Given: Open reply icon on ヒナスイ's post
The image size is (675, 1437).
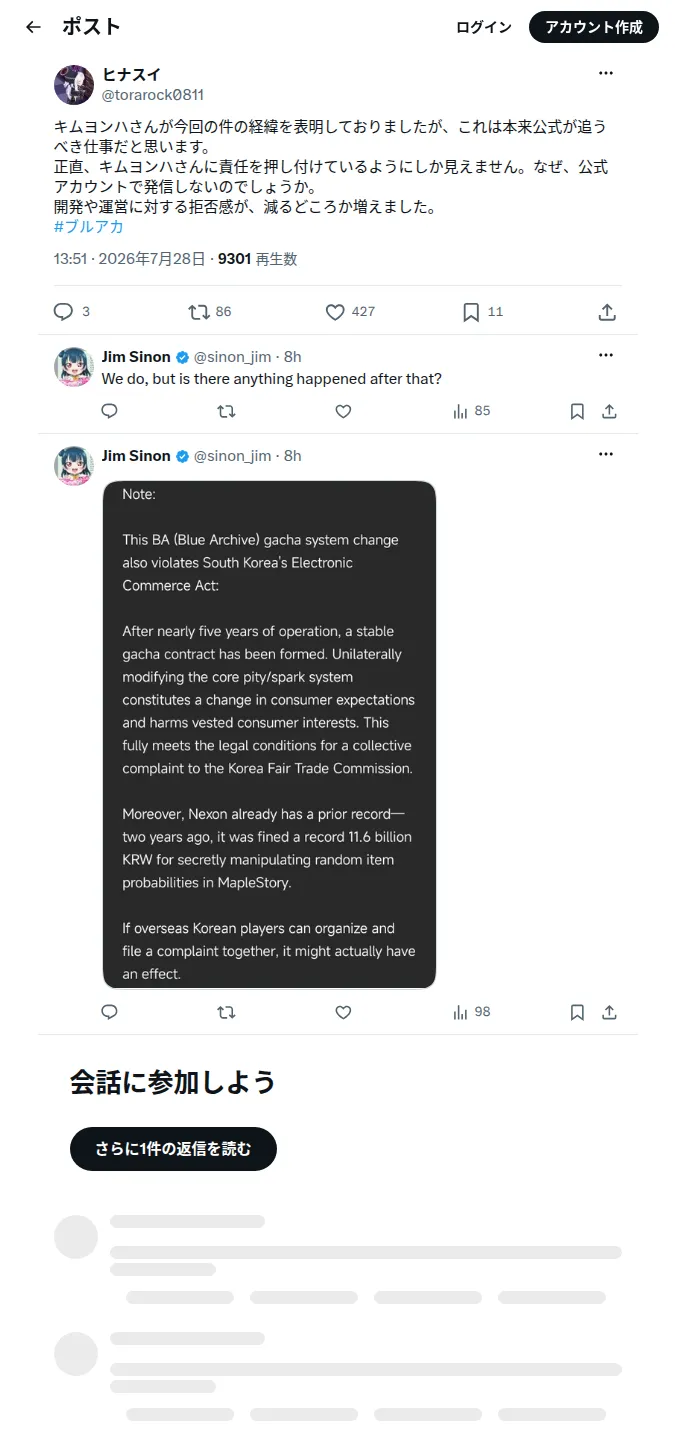Looking at the screenshot, I should 64,312.
